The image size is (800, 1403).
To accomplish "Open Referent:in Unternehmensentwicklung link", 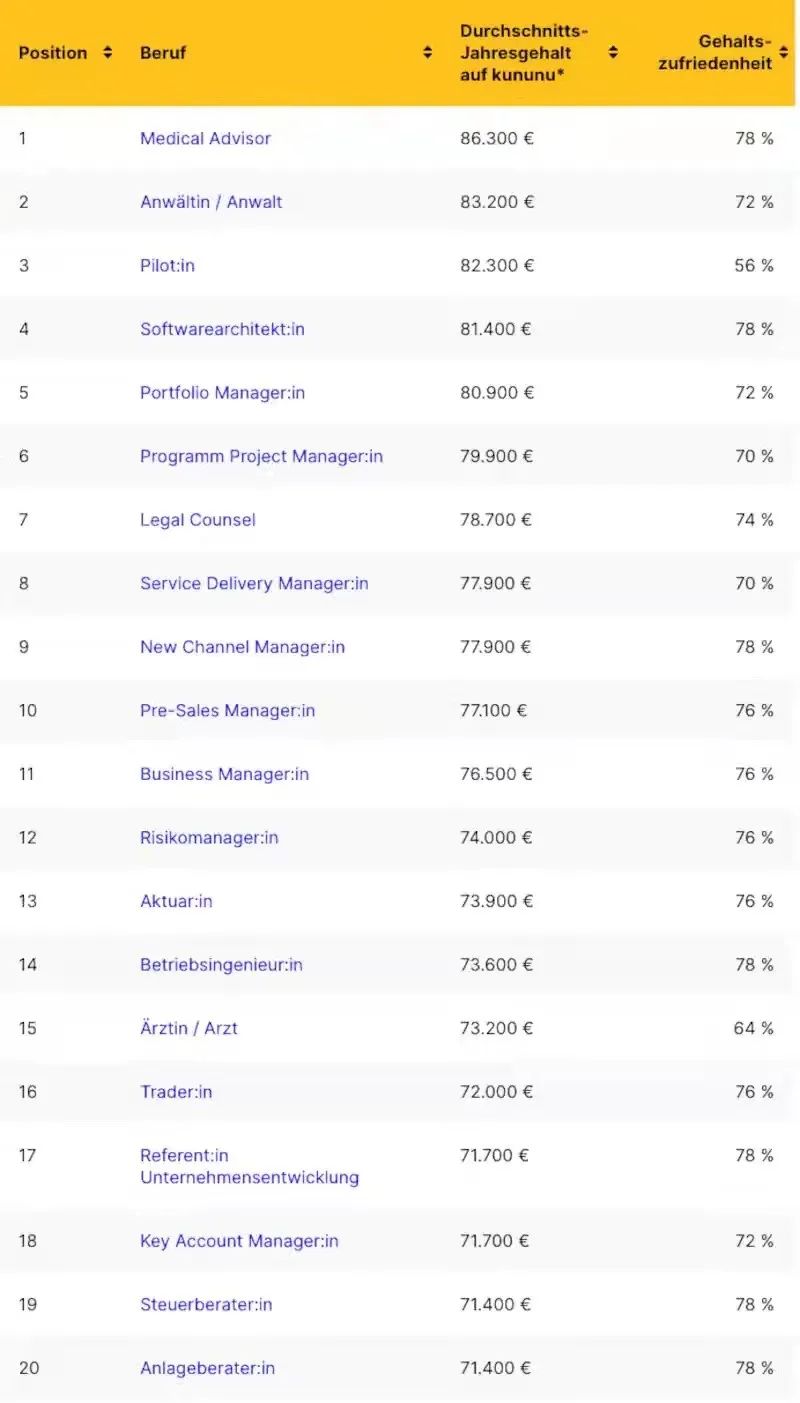I will point(249,1167).
